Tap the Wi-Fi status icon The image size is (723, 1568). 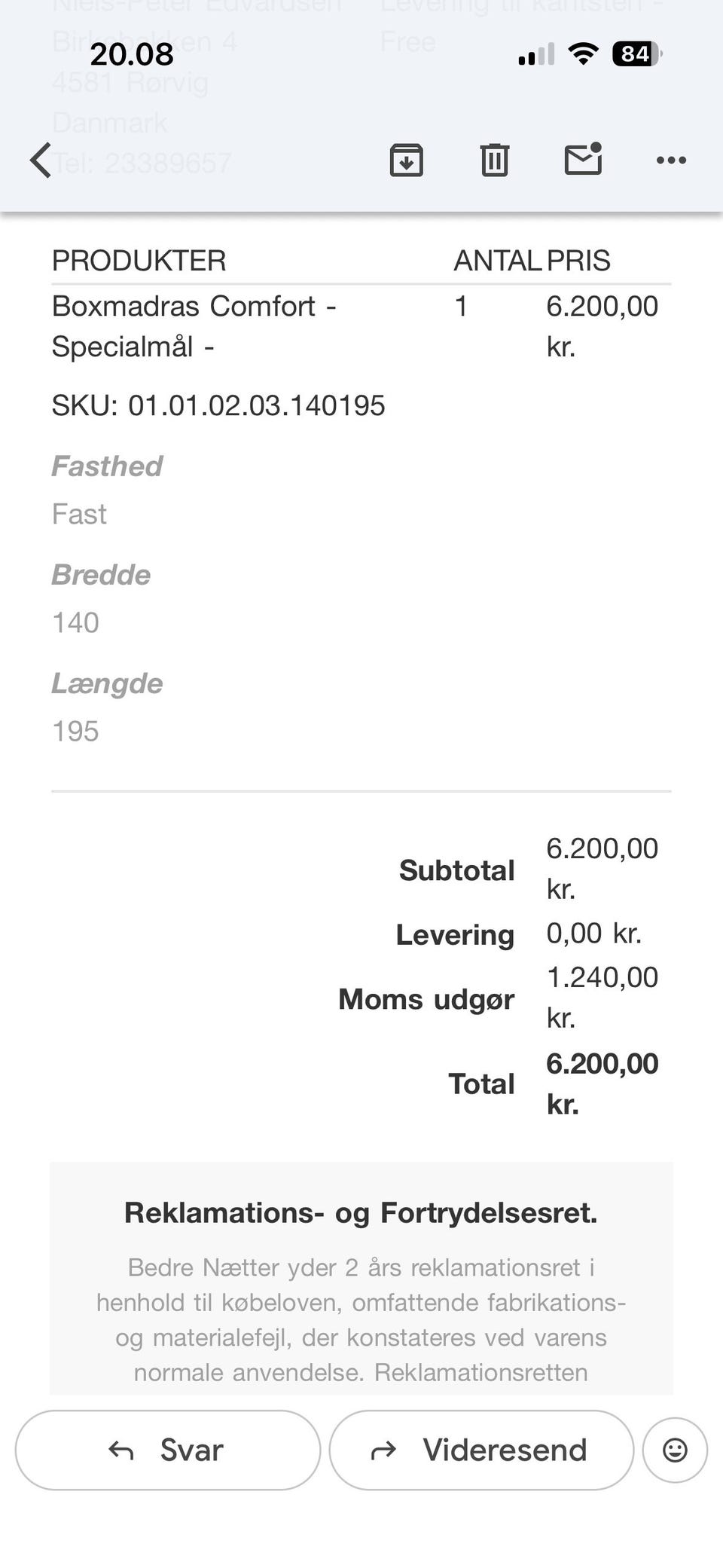click(583, 53)
